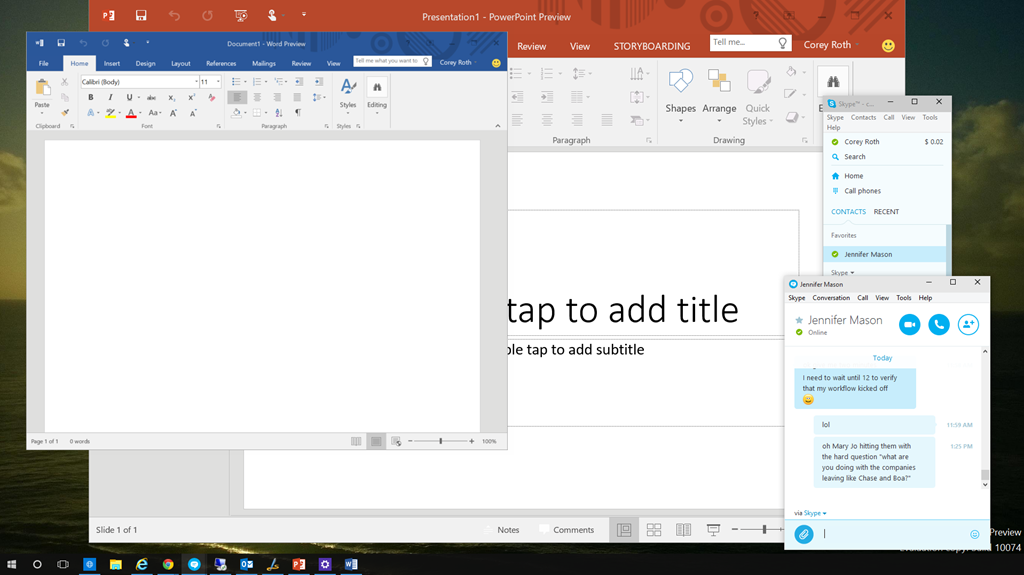The image size is (1024, 575).
Task: Switch to RECENT tab in Skype
Action: (x=886, y=212)
